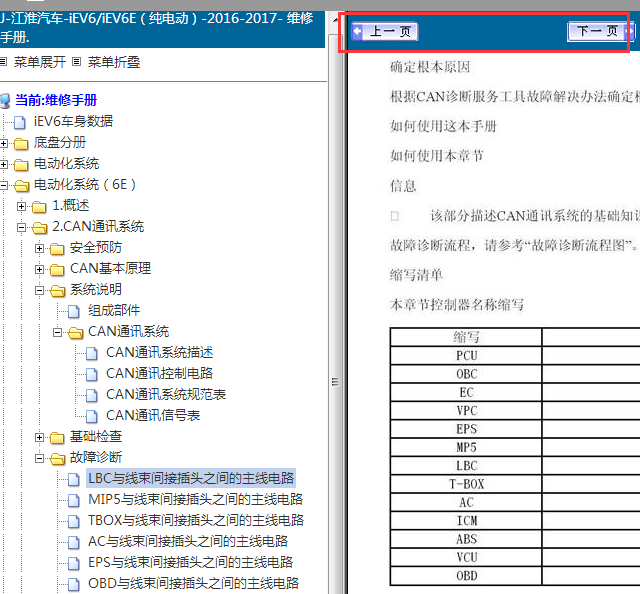This screenshot has height=594, width=640.
Task: Click the page icon beside iEV6车身数据
Action: (20, 122)
